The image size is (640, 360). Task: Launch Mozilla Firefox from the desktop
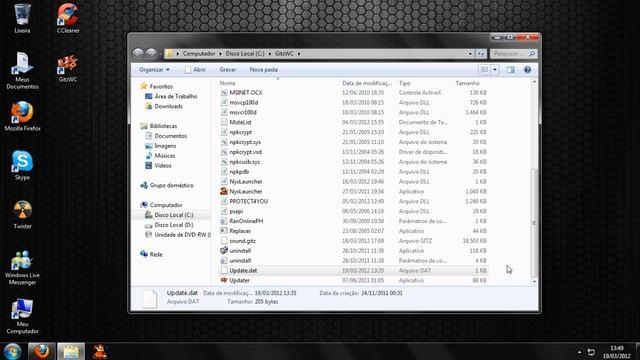[22, 116]
